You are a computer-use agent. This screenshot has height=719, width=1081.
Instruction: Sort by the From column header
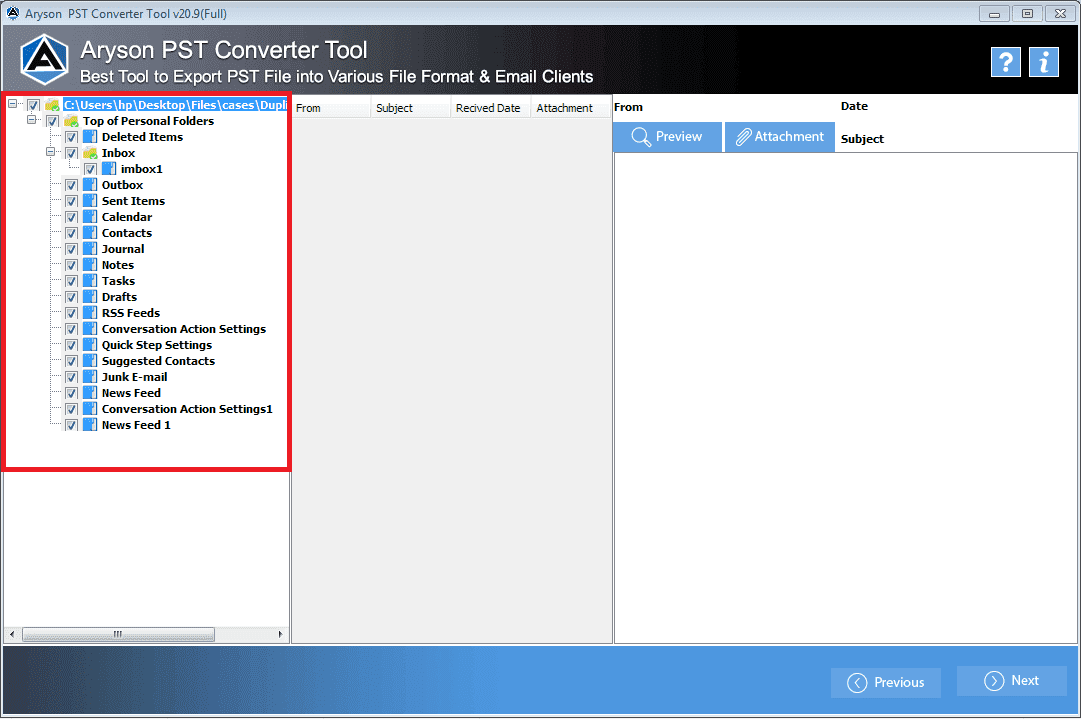pos(332,108)
